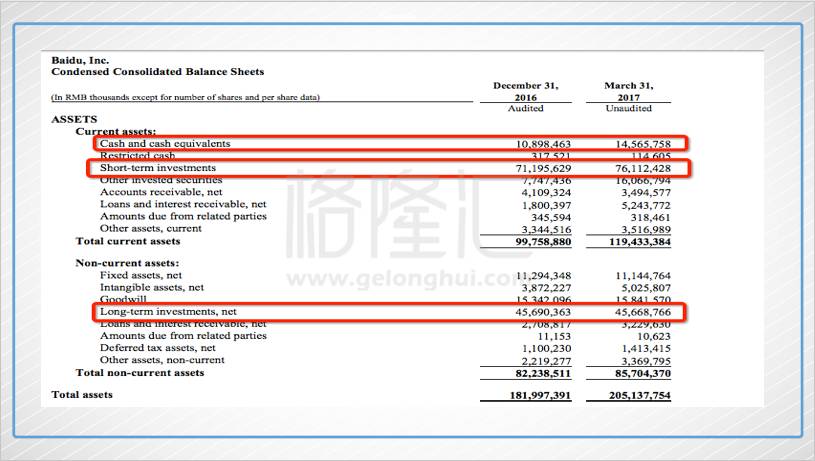Select value 1,800,397
This screenshot has width=815, height=461.
pos(546,205)
